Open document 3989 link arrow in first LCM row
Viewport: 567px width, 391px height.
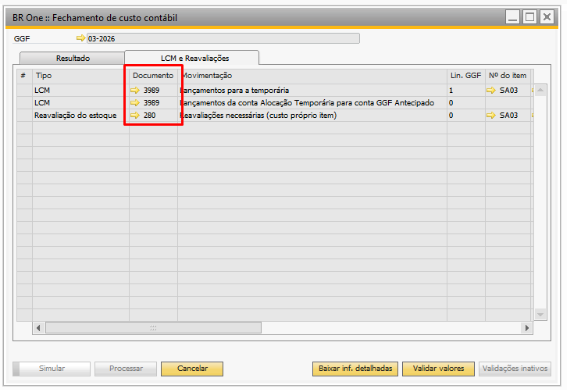(x=135, y=90)
